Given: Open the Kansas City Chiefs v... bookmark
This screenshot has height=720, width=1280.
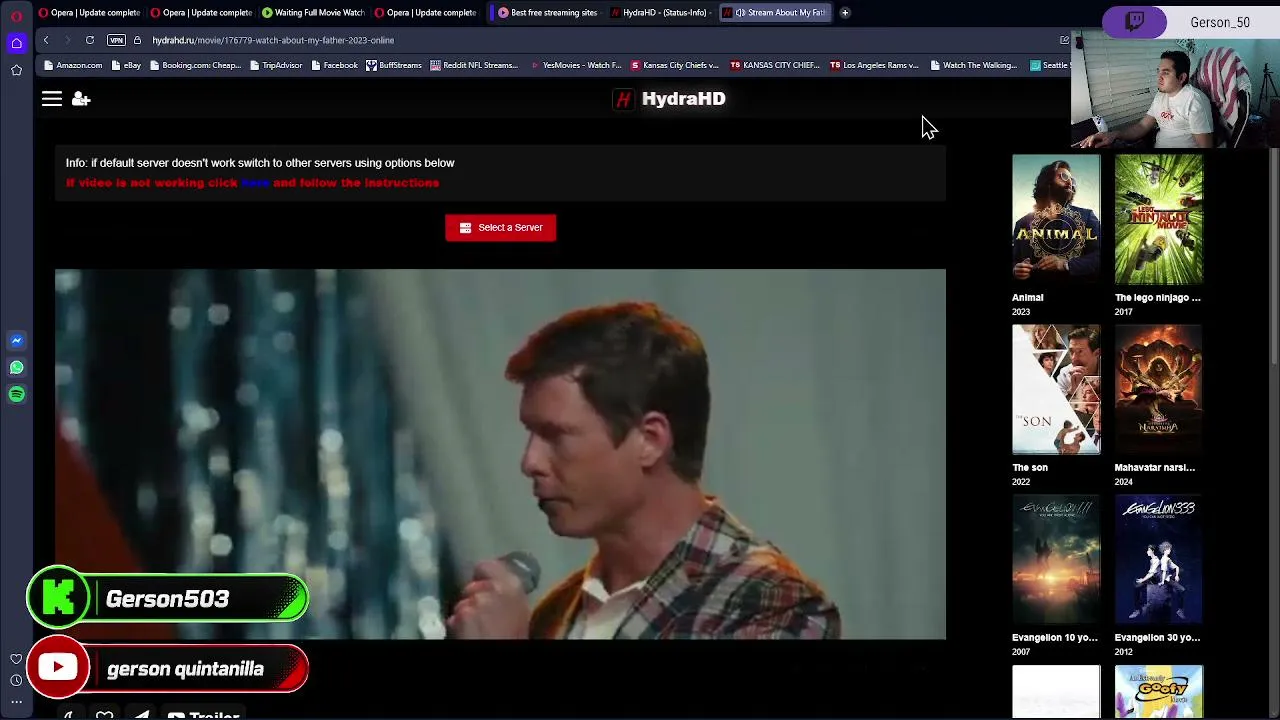Looking at the screenshot, I should click(674, 65).
